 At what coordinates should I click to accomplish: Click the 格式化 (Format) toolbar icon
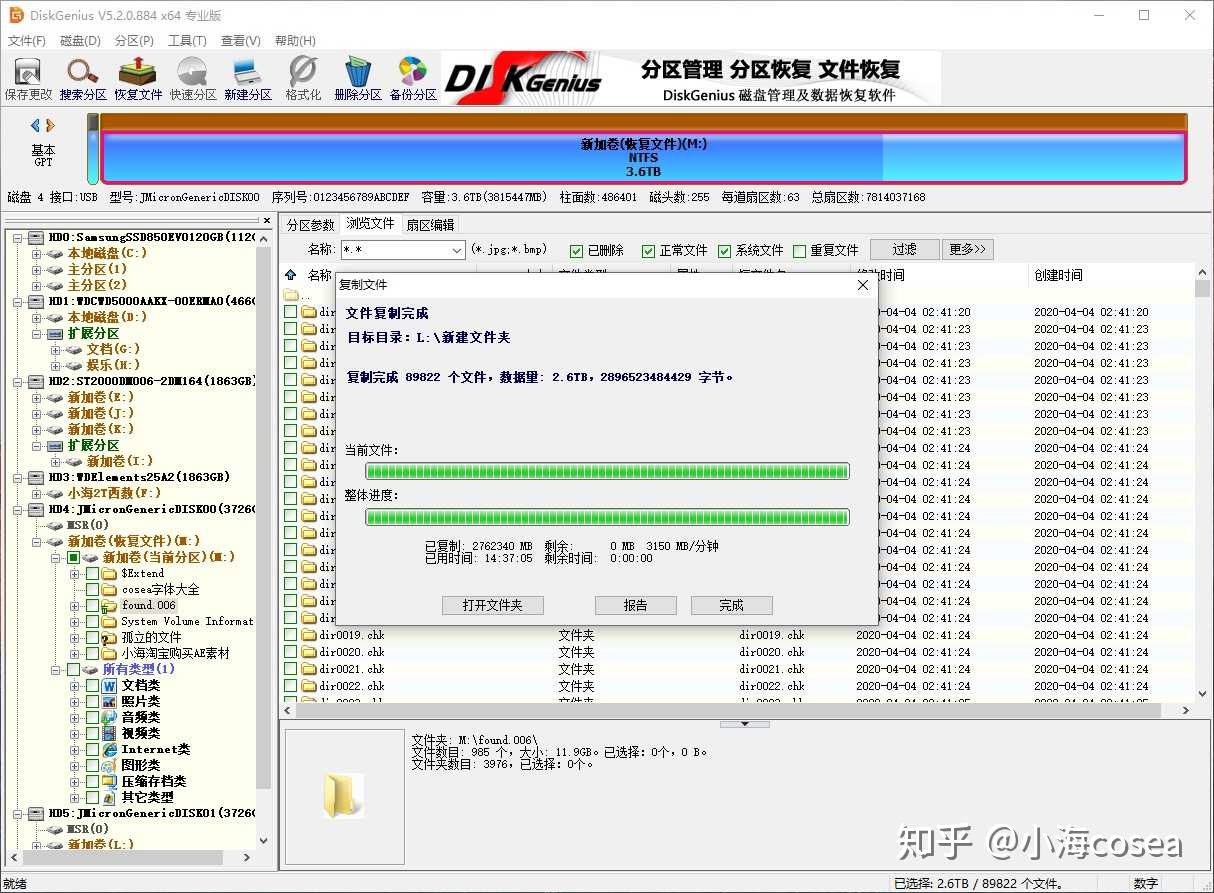(x=303, y=78)
